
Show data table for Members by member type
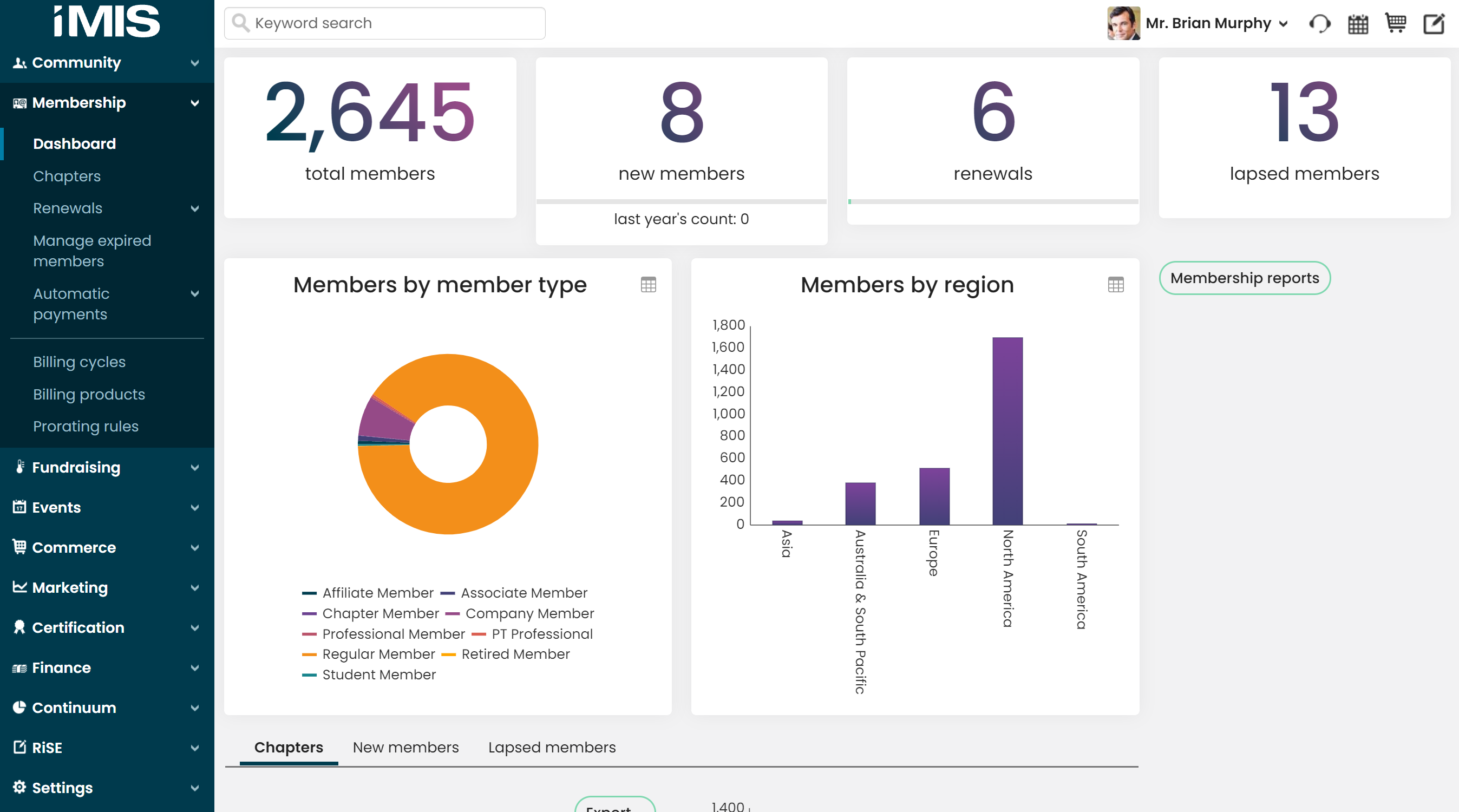(648, 284)
